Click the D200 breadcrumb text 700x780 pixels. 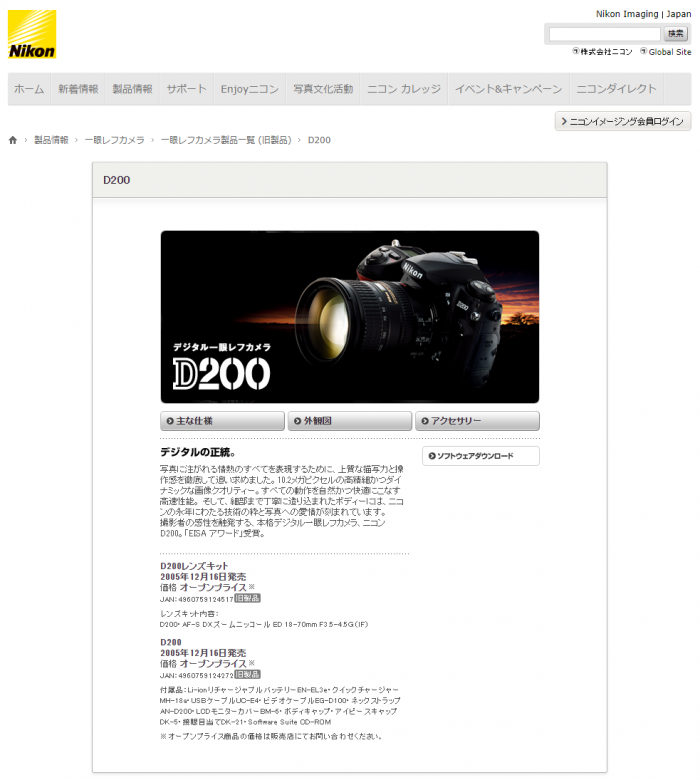(319, 140)
